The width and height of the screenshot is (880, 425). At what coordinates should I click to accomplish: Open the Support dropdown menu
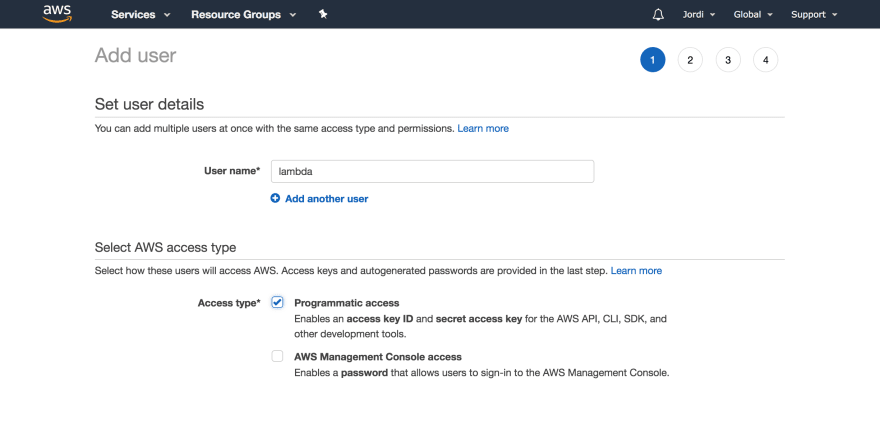[814, 15]
